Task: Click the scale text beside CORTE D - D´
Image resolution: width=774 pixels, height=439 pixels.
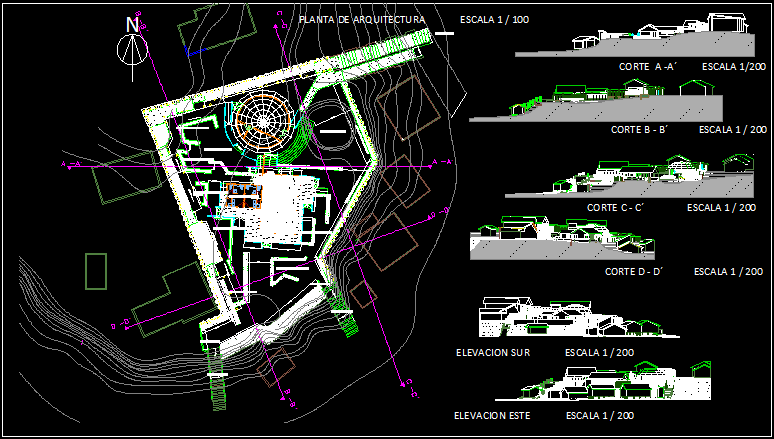Action: (x=728, y=272)
